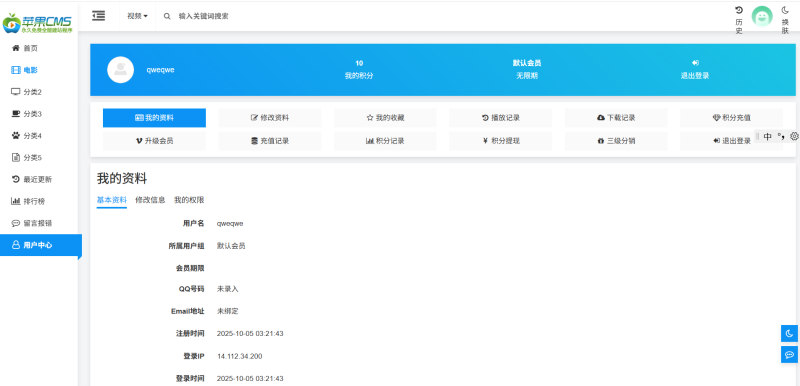The image size is (800, 386).
Task: Click the Email地址 value 未绑定
Action: [x=228, y=311]
